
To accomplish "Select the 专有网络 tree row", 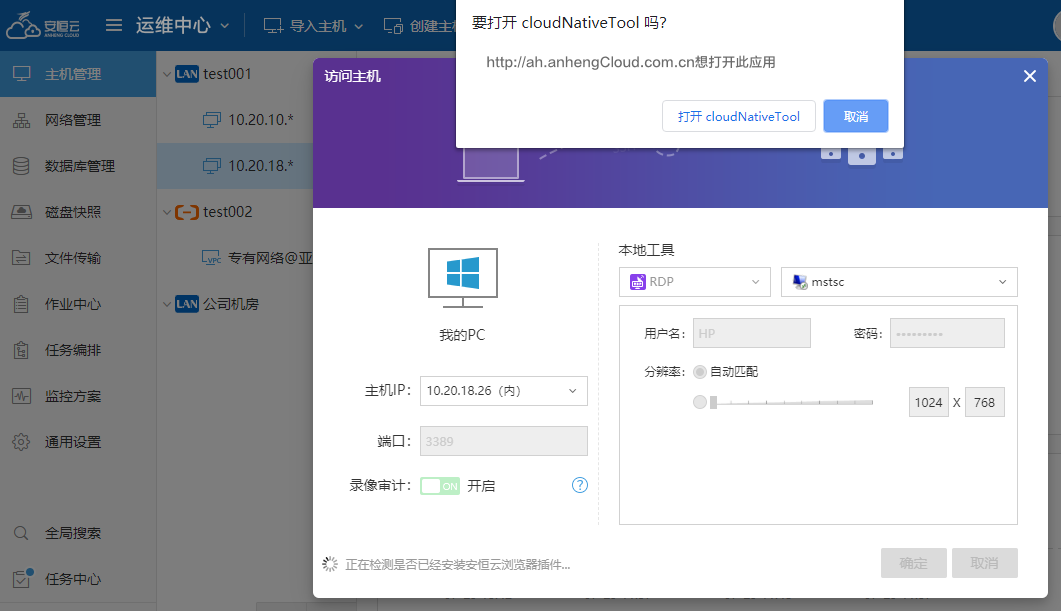I will [235, 258].
